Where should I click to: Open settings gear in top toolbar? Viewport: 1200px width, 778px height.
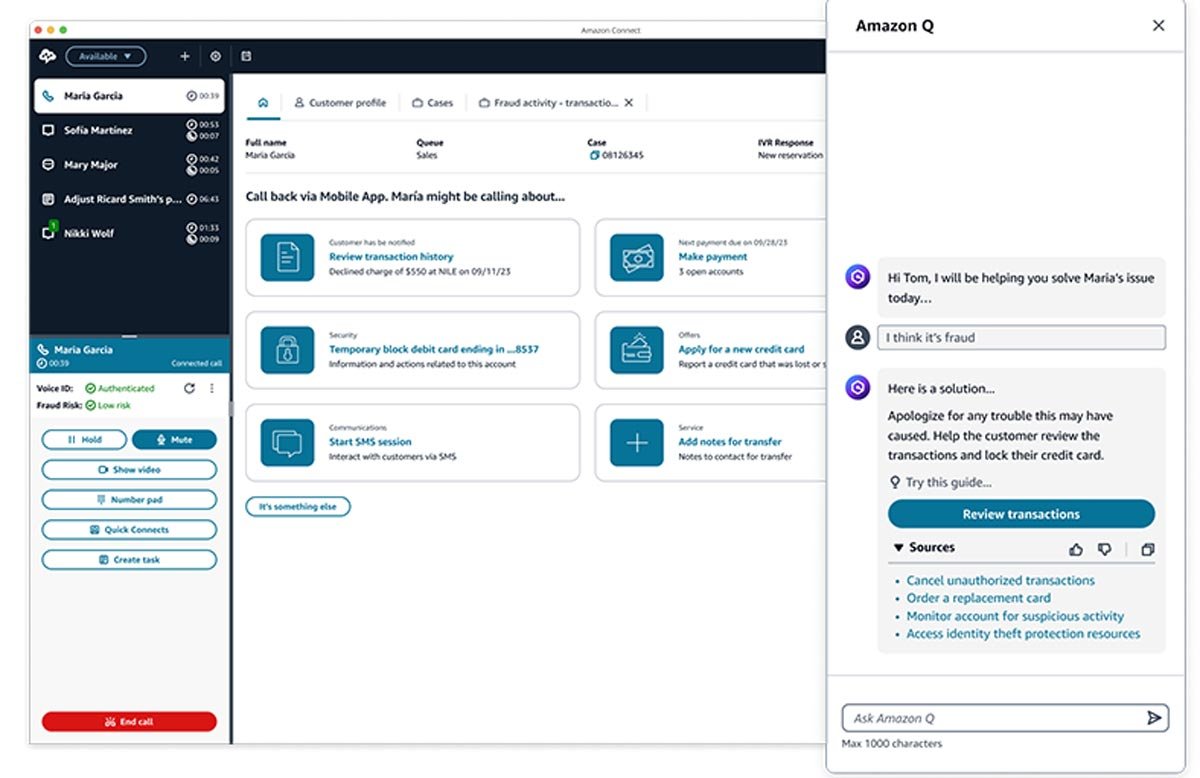(215, 57)
